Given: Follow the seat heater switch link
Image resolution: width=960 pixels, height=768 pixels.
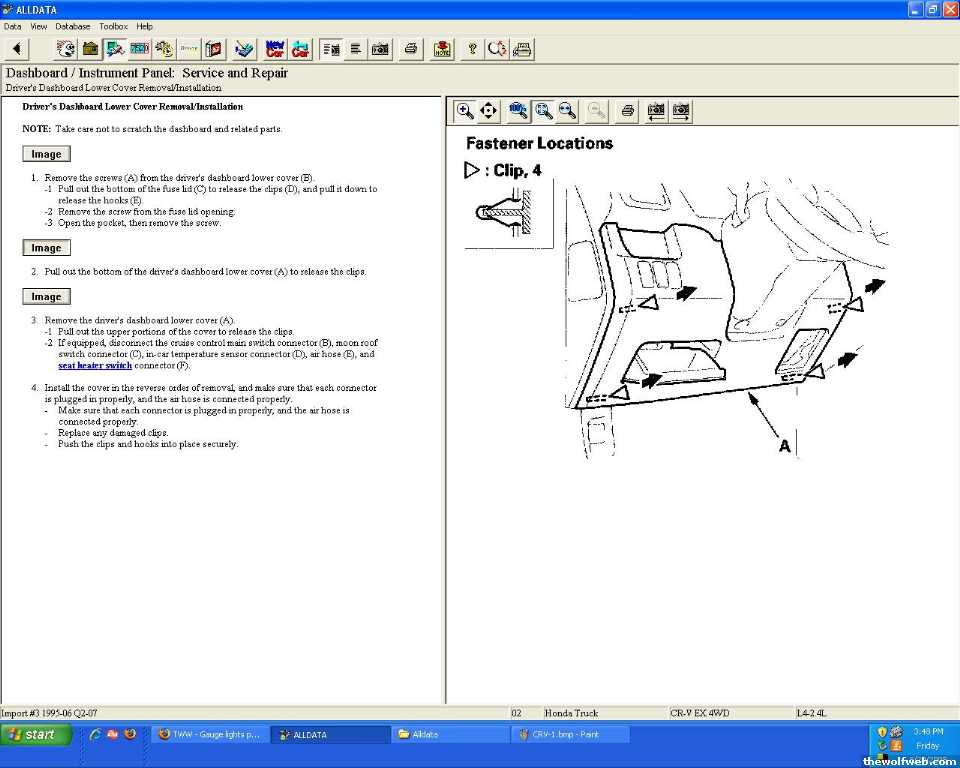Looking at the screenshot, I should click(95, 365).
